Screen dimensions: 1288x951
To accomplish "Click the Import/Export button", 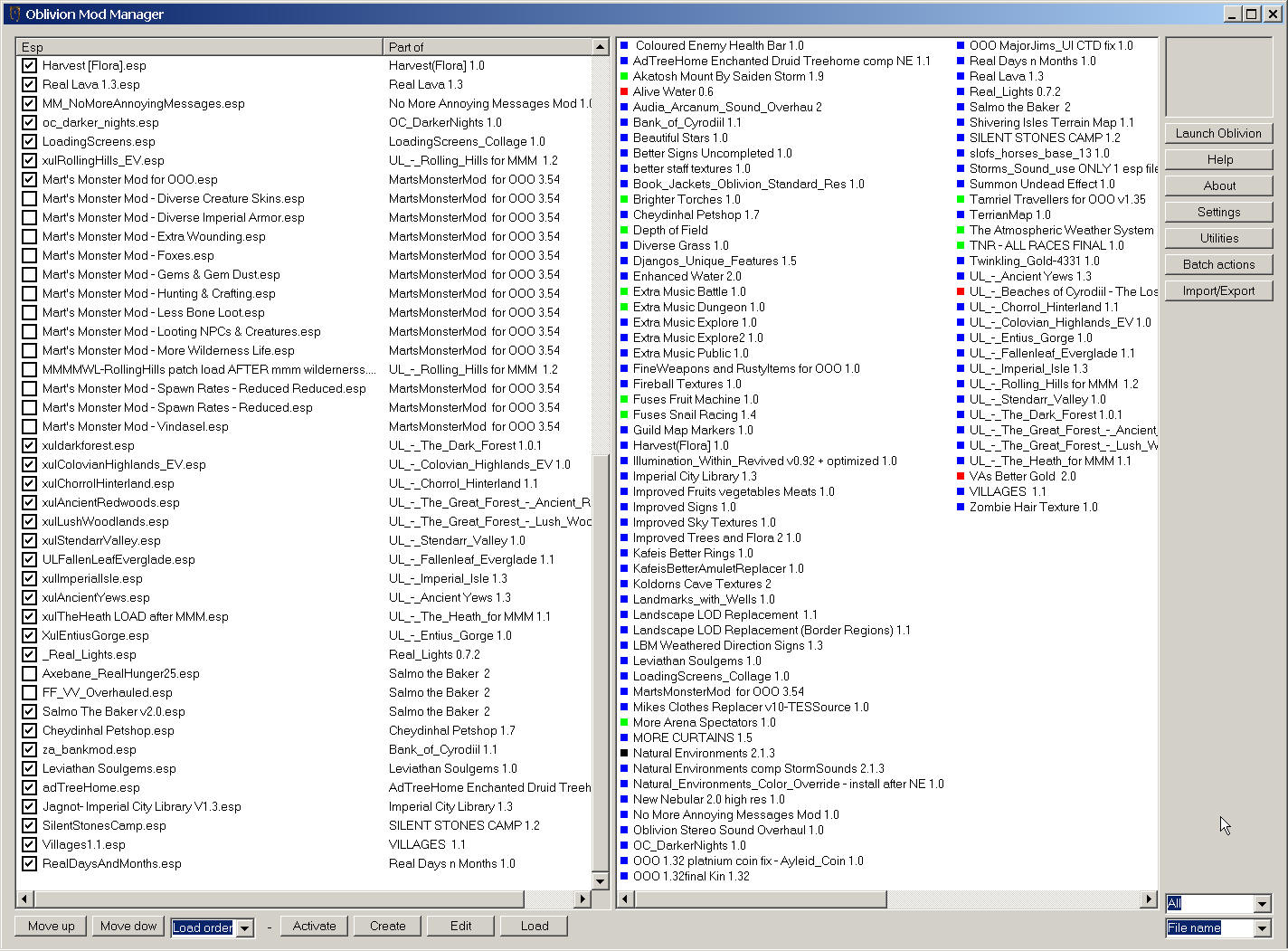I will coord(1218,290).
